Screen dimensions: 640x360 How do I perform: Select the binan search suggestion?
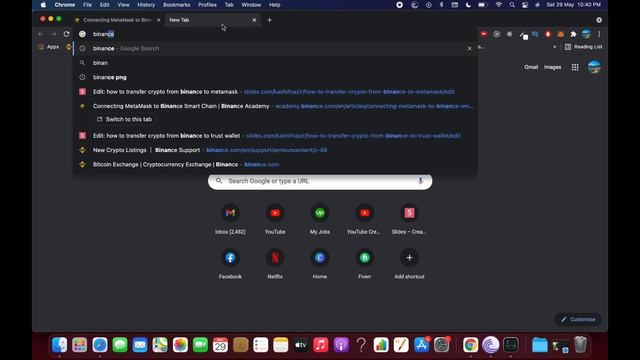[x=275, y=63]
